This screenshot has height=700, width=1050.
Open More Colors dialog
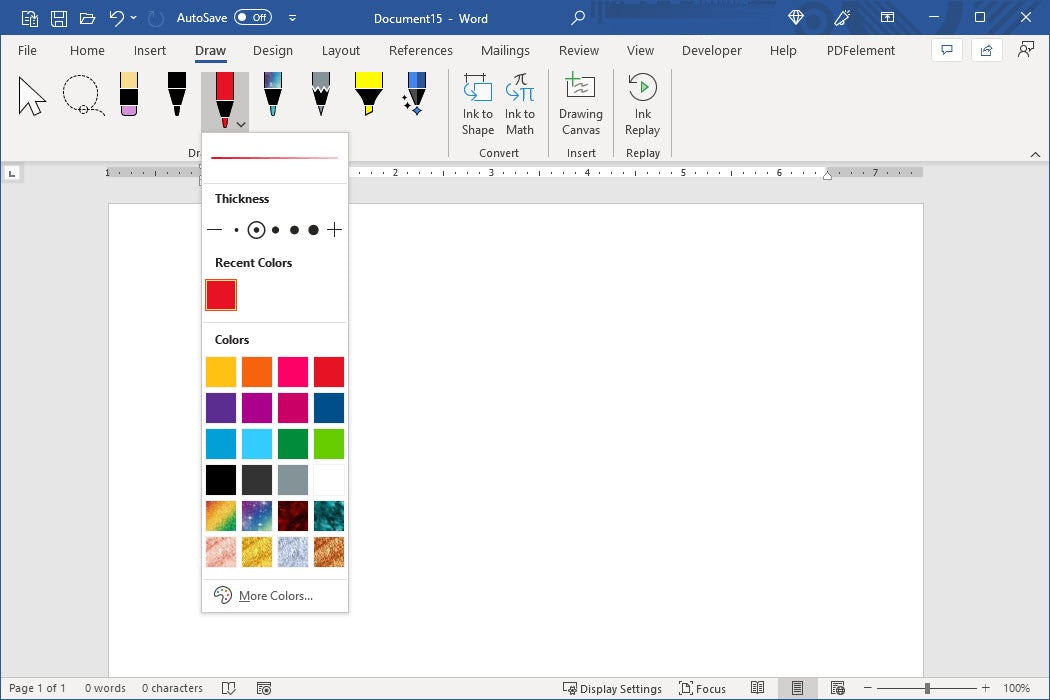[275, 596]
